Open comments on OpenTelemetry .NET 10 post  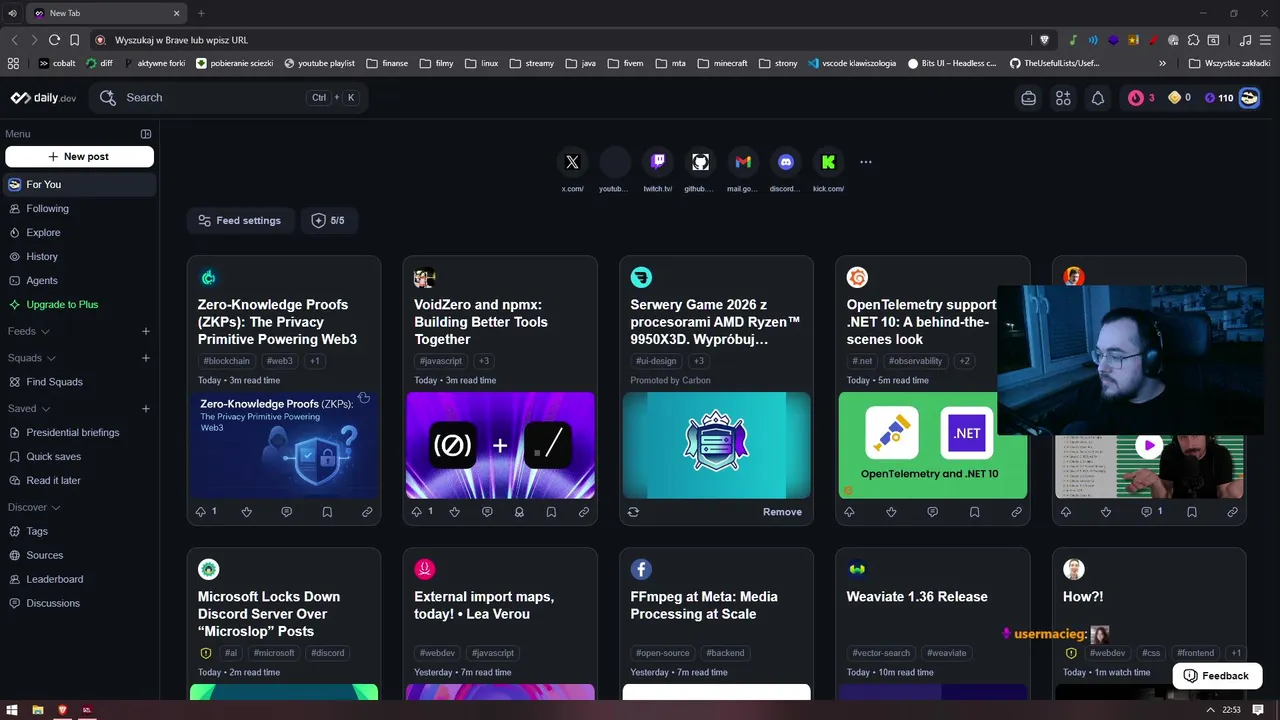pos(933,512)
